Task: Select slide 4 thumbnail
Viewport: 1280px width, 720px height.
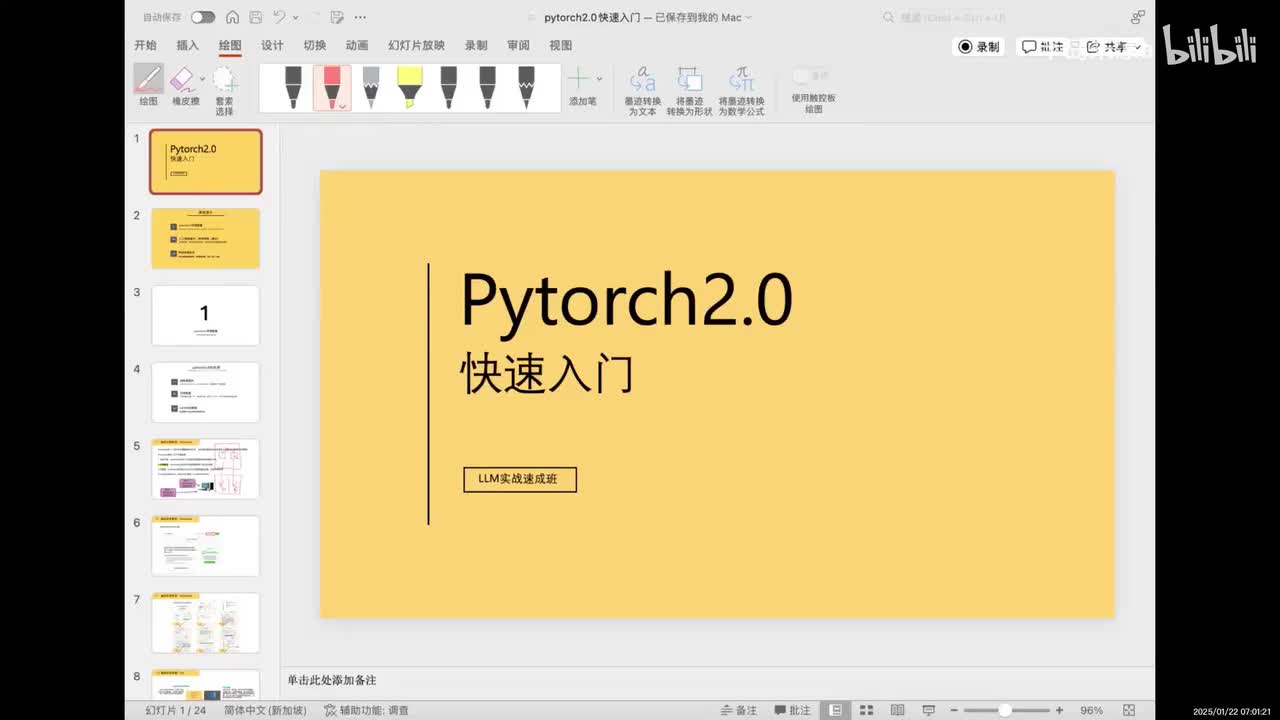Action: [x=205, y=392]
